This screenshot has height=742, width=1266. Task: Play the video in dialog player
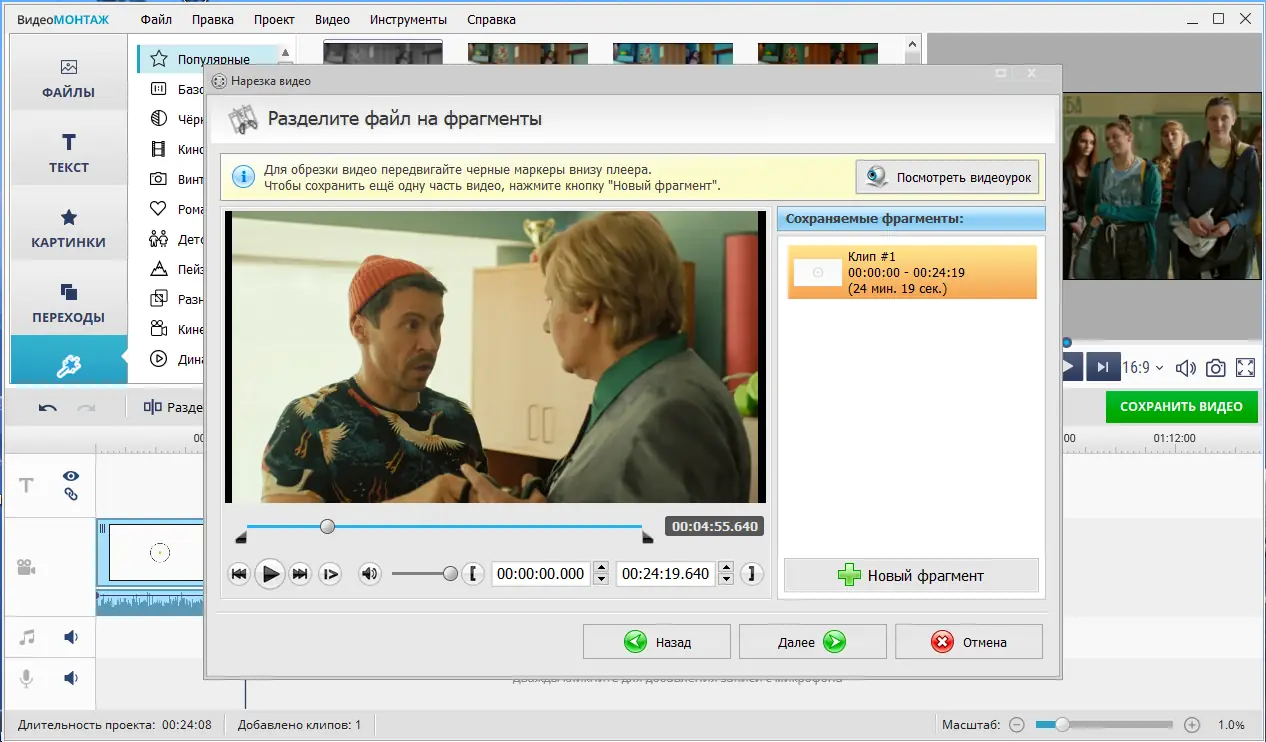tap(269, 574)
